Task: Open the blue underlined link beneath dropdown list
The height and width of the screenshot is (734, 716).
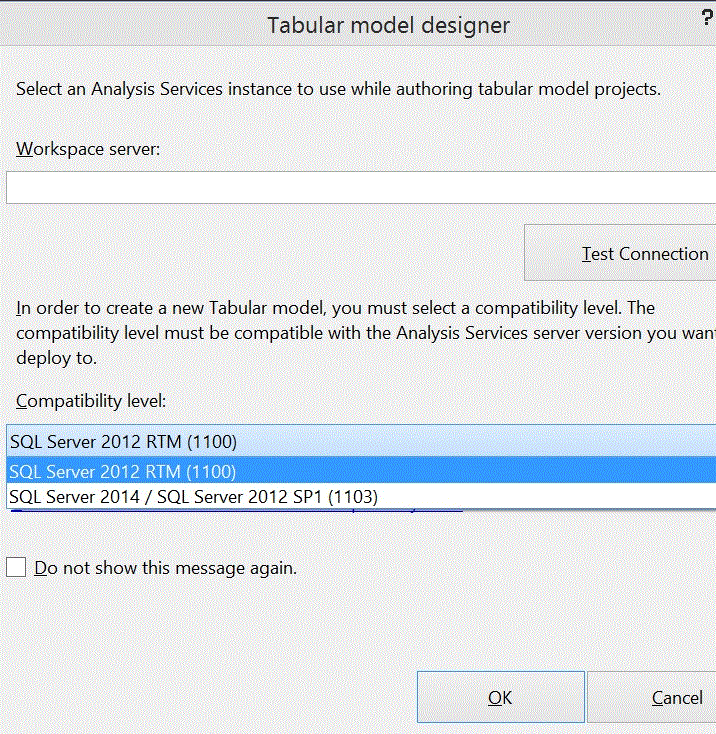Action: [x=420, y=511]
